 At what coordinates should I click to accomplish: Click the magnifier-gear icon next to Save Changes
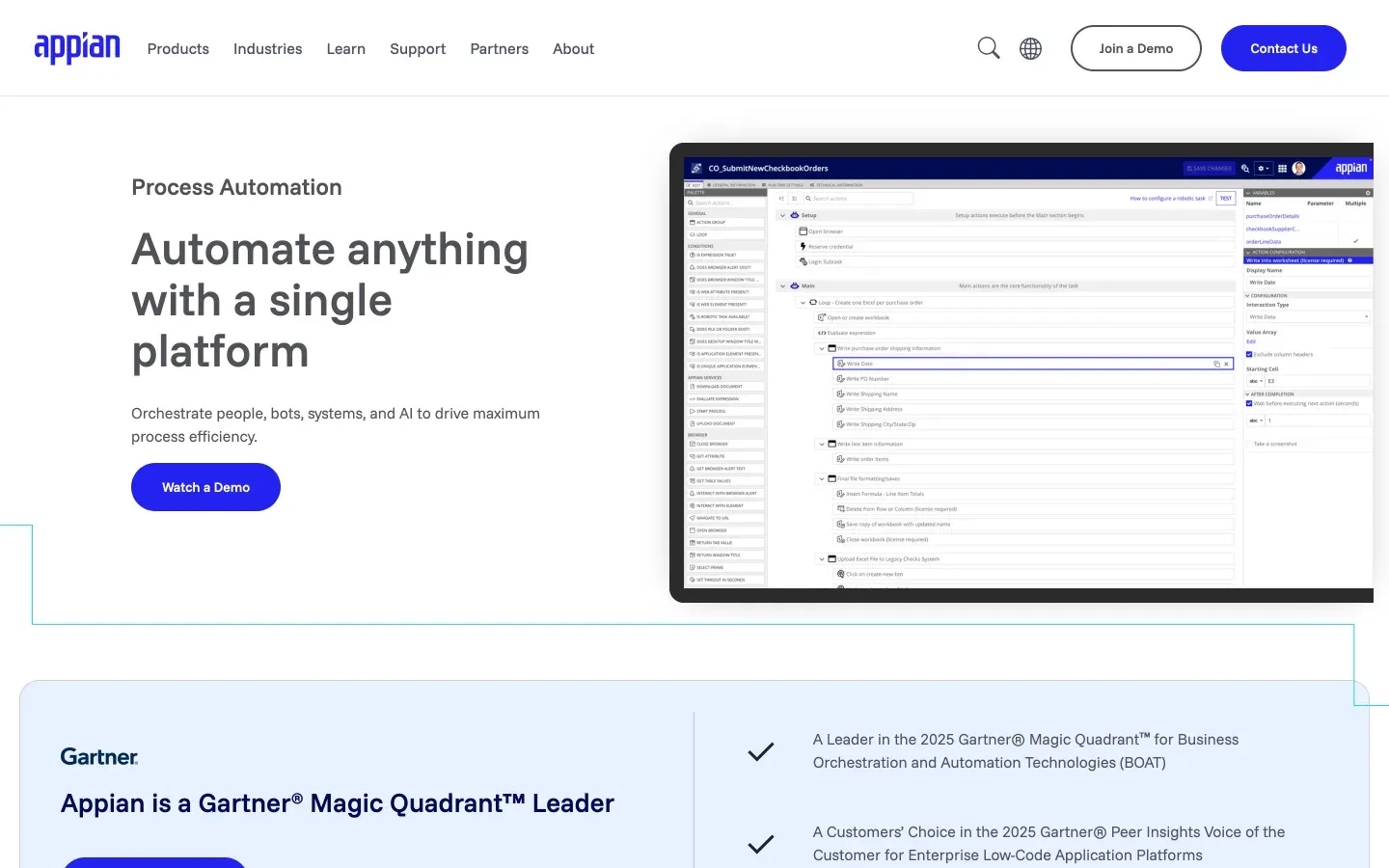click(1245, 168)
